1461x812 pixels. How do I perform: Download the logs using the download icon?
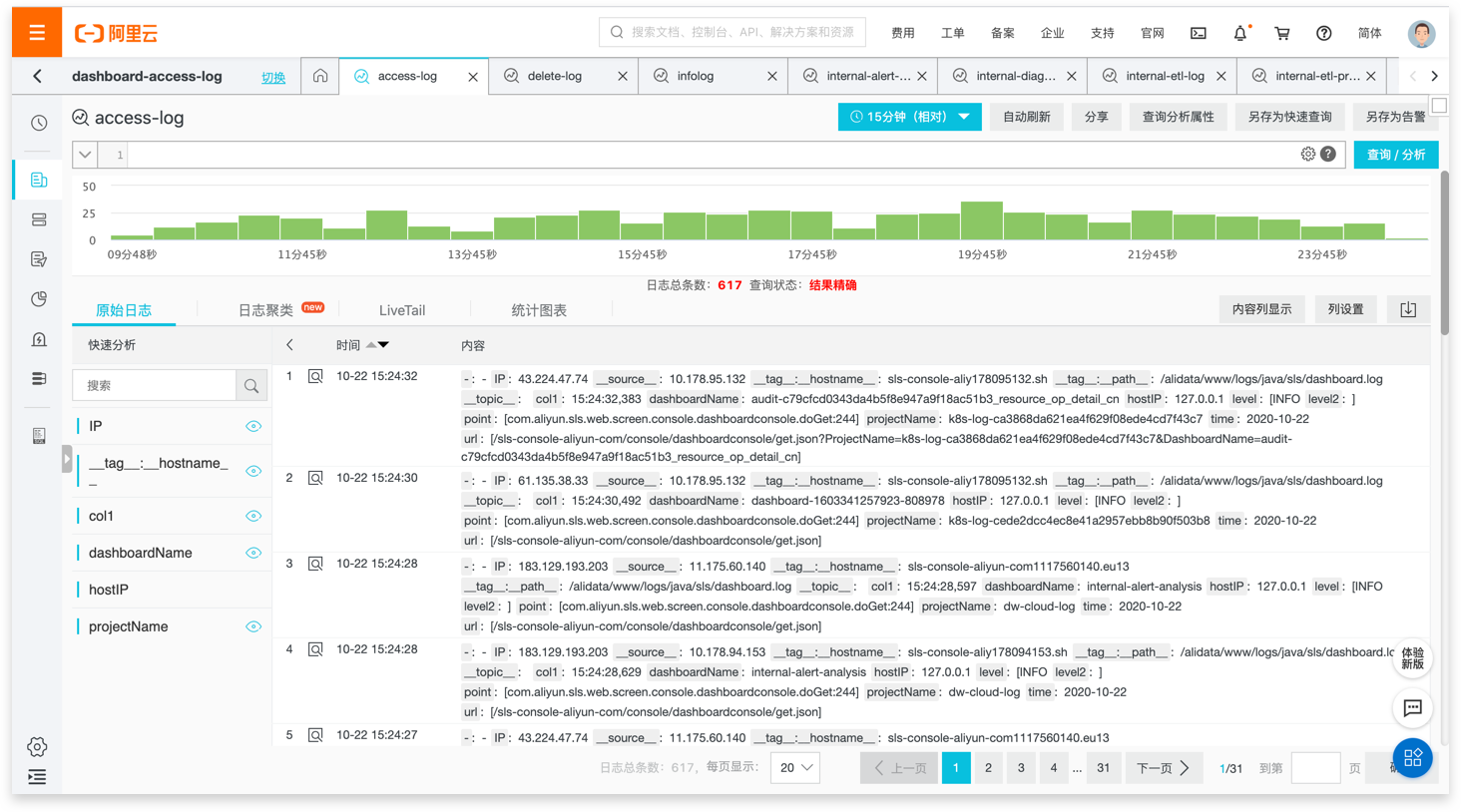pos(1408,309)
